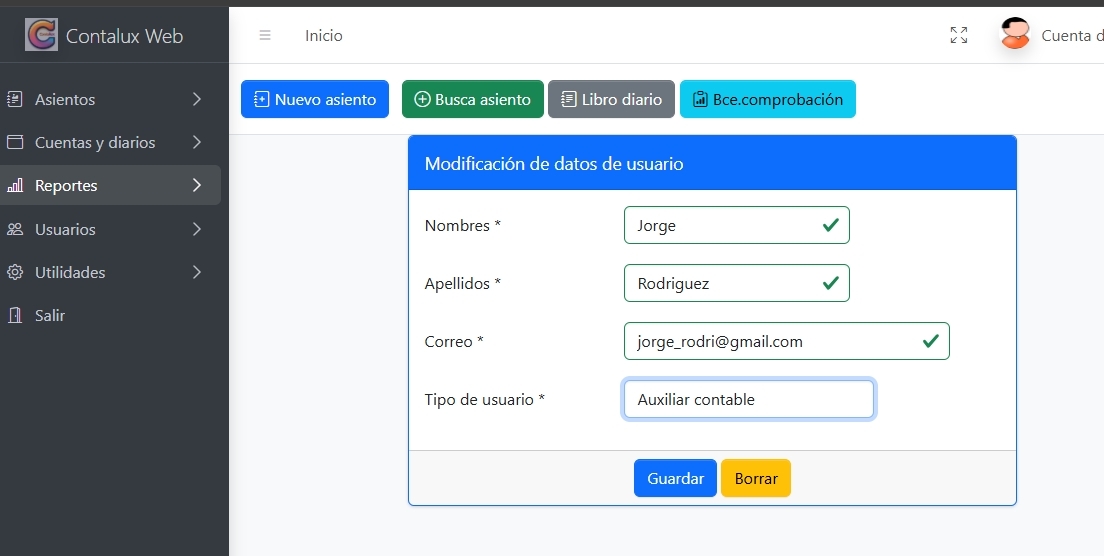Click the user avatar picture
The image size is (1104, 556).
tap(1015, 35)
